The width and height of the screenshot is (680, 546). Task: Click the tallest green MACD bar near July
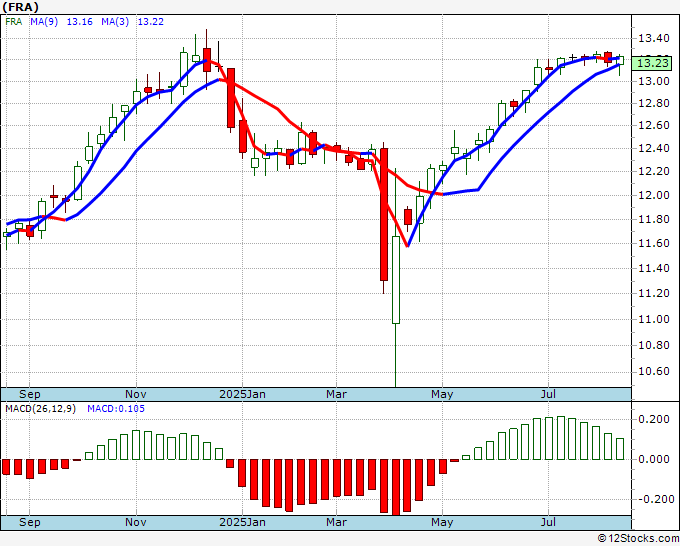click(561, 438)
